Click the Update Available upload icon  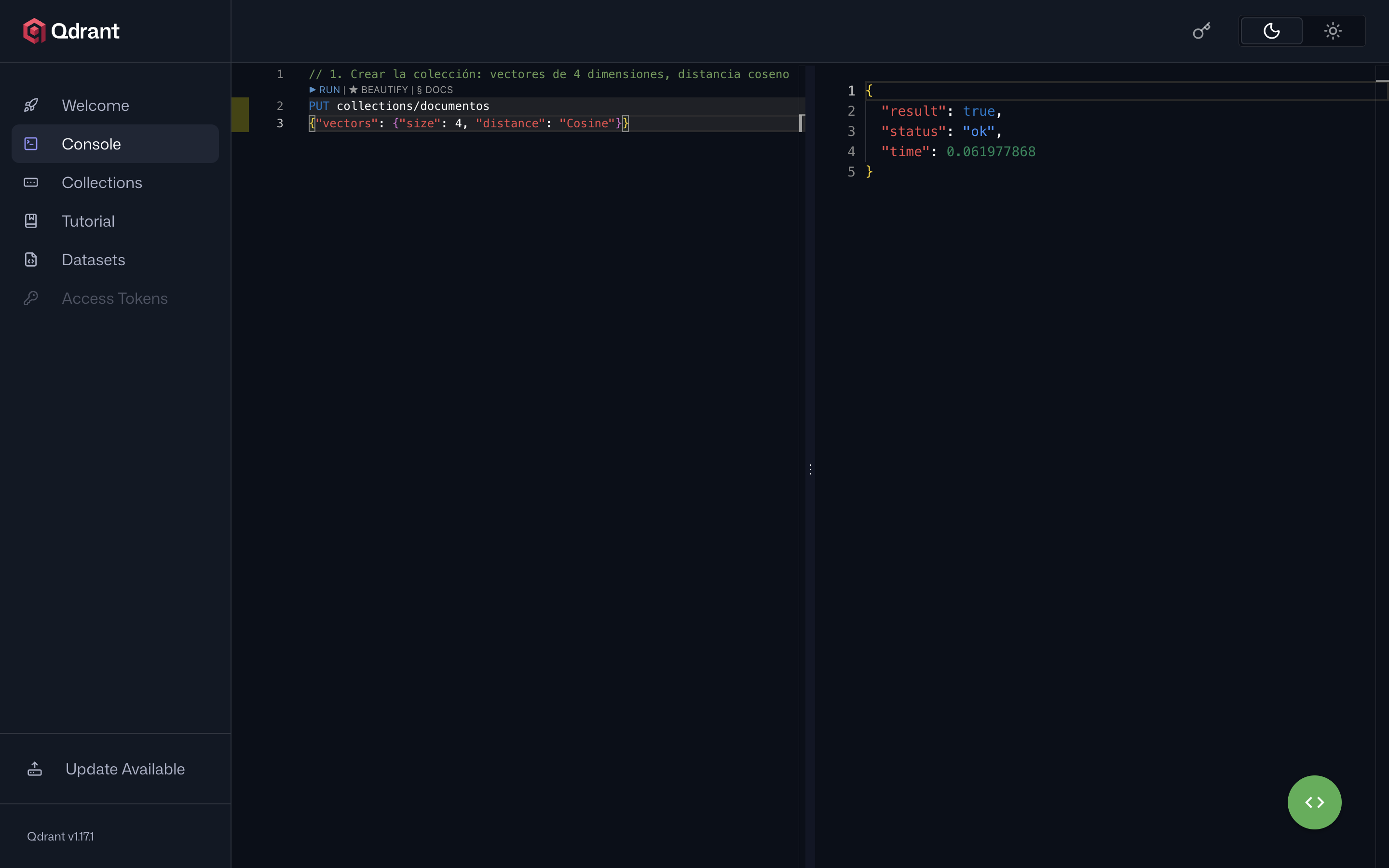[34, 769]
